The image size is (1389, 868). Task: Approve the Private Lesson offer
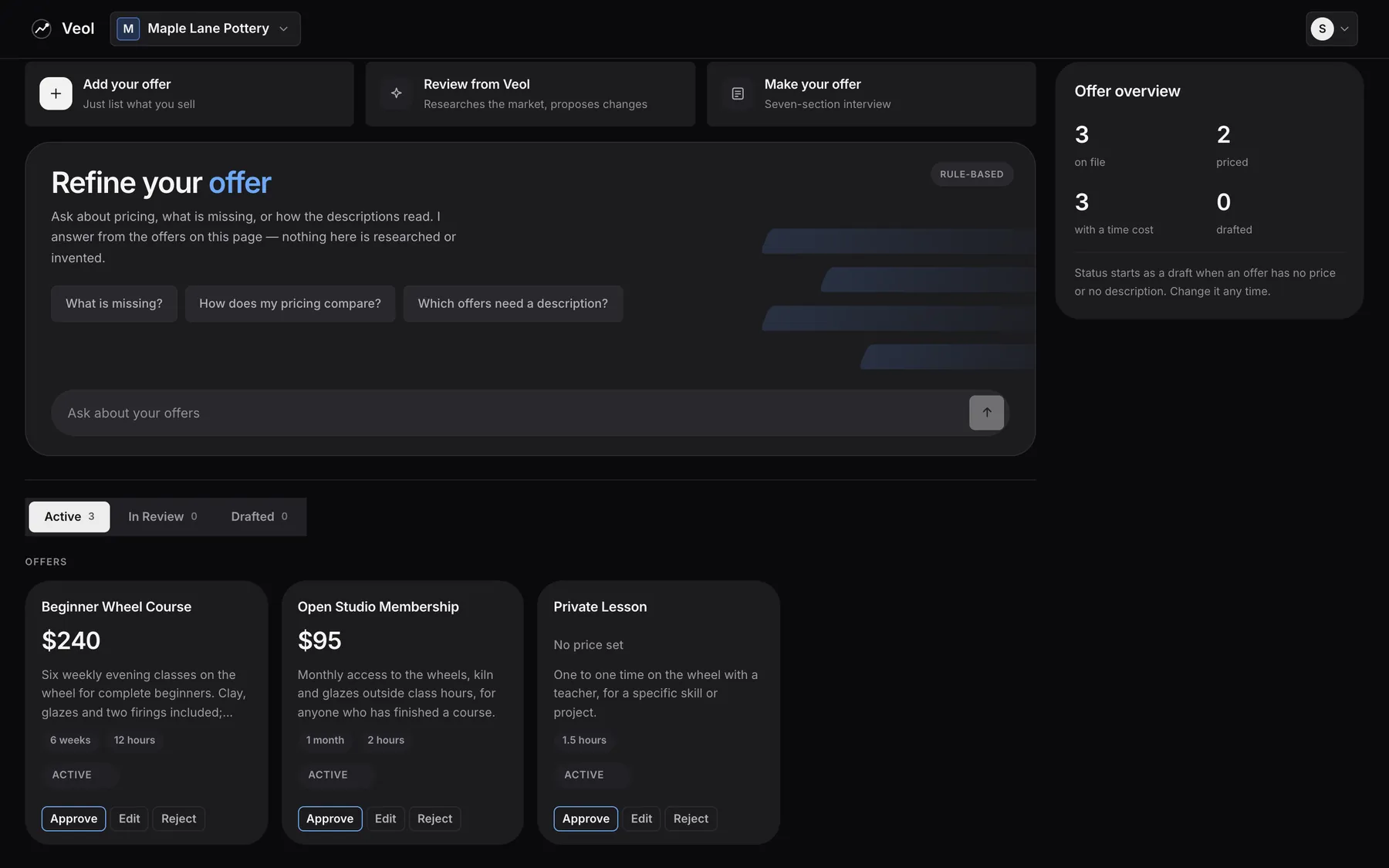586,819
